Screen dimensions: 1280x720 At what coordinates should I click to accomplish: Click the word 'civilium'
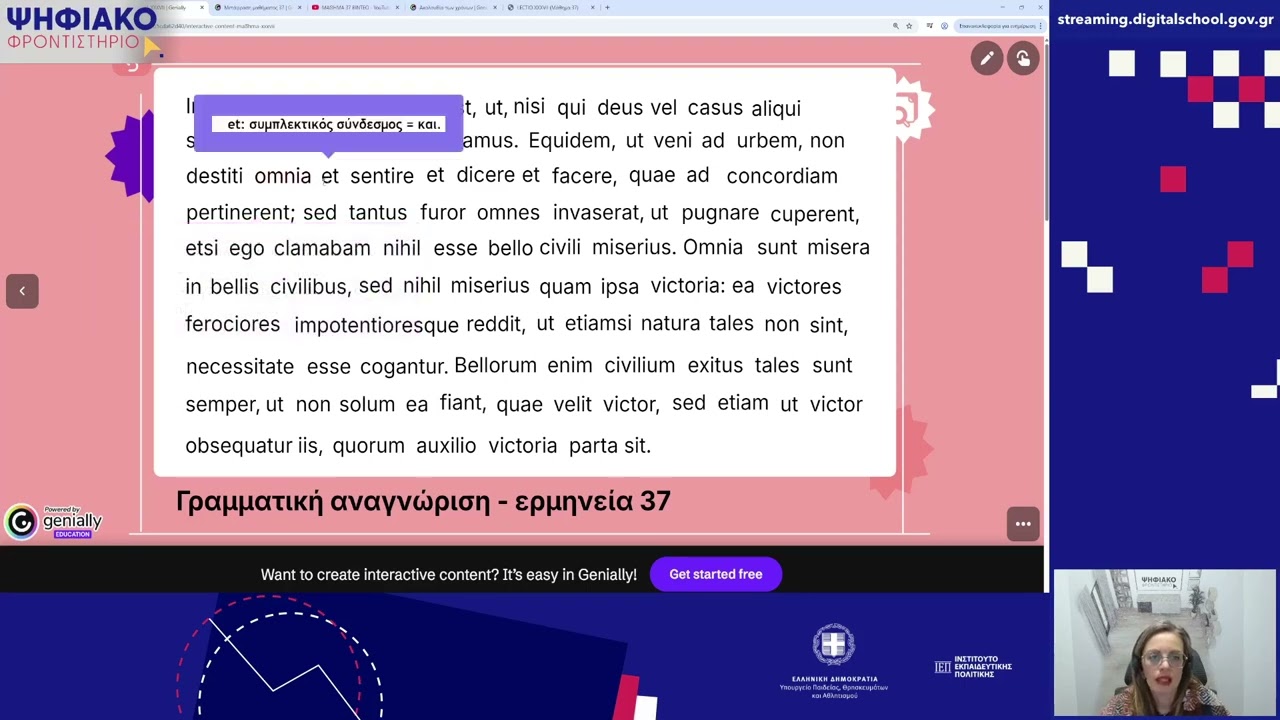click(639, 365)
